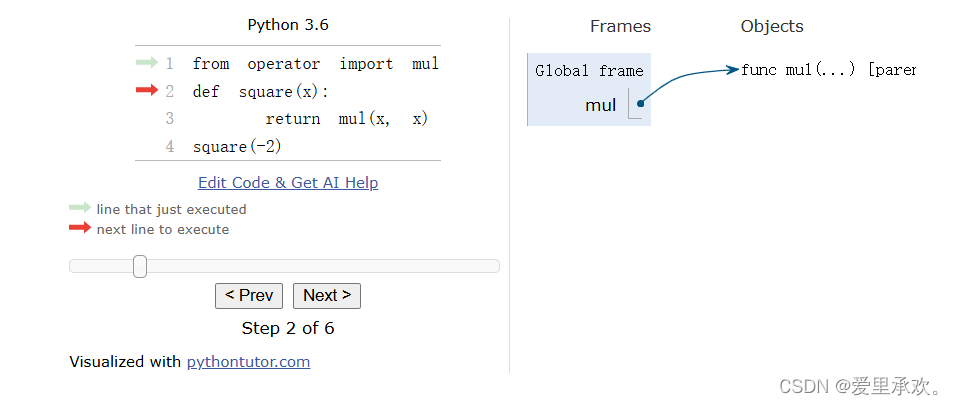Image resolution: width=953 pixels, height=405 pixels.
Task: Click the execution step slider handle
Action: click(140, 266)
